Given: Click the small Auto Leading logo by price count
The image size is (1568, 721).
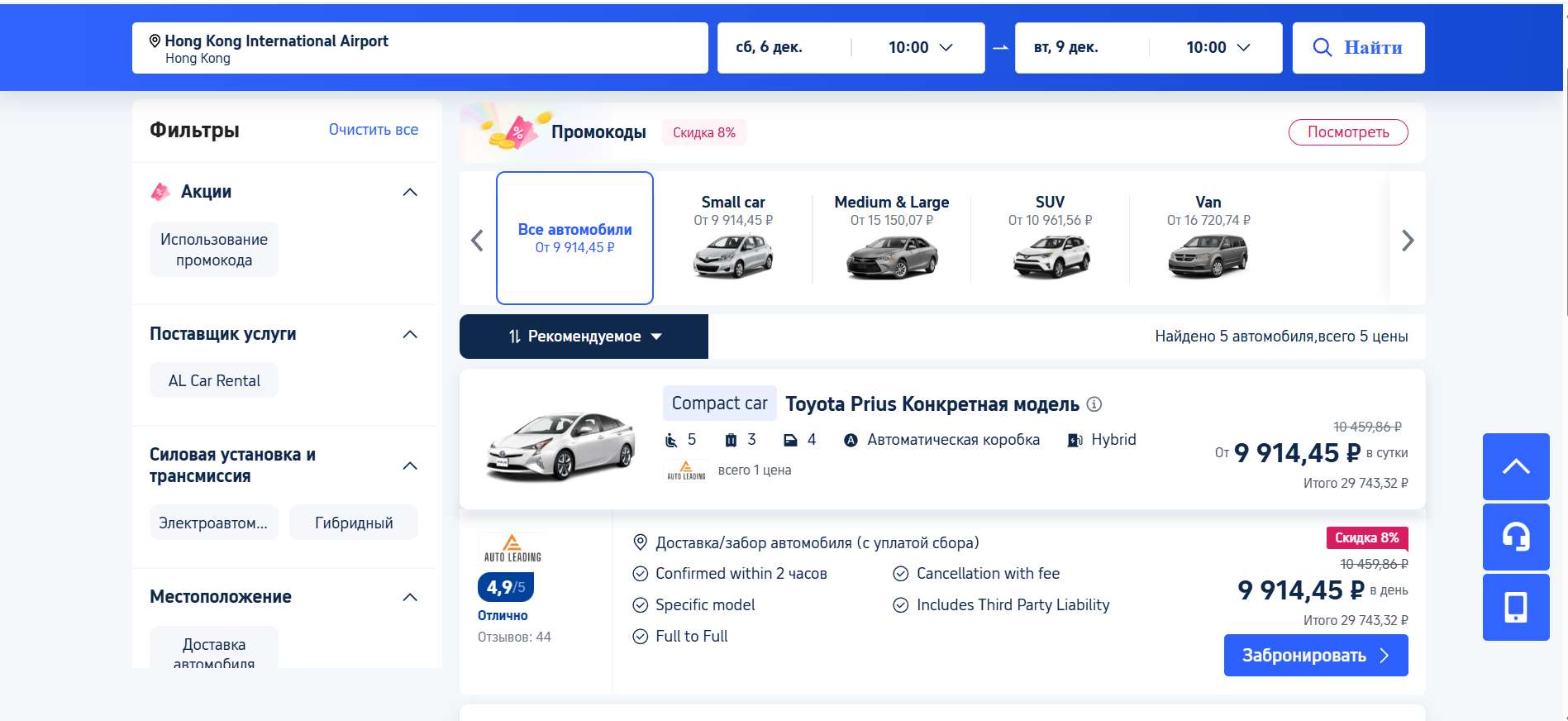Looking at the screenshot, I should click(x=686, y=470).
